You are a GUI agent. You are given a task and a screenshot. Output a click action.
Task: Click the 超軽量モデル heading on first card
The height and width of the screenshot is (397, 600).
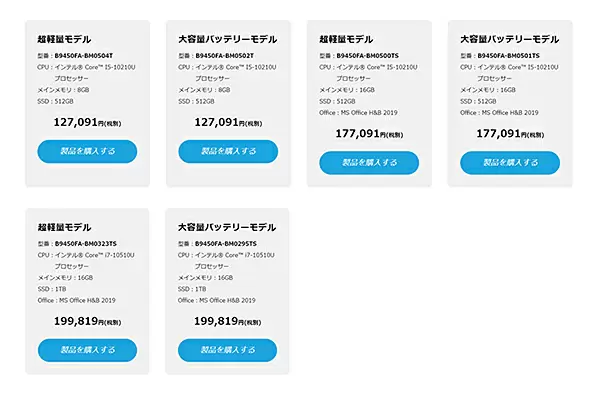point(64,39)
